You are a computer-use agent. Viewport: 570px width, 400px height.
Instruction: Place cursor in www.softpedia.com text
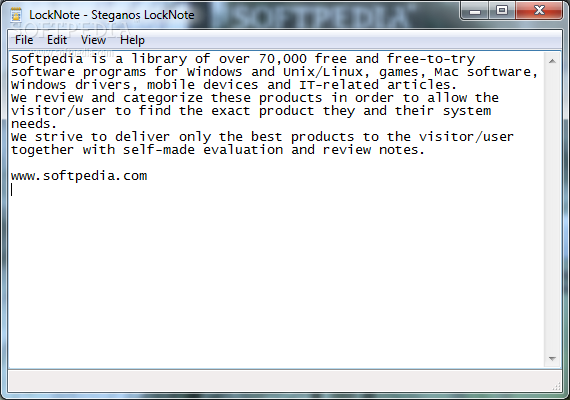pos(79,176)
